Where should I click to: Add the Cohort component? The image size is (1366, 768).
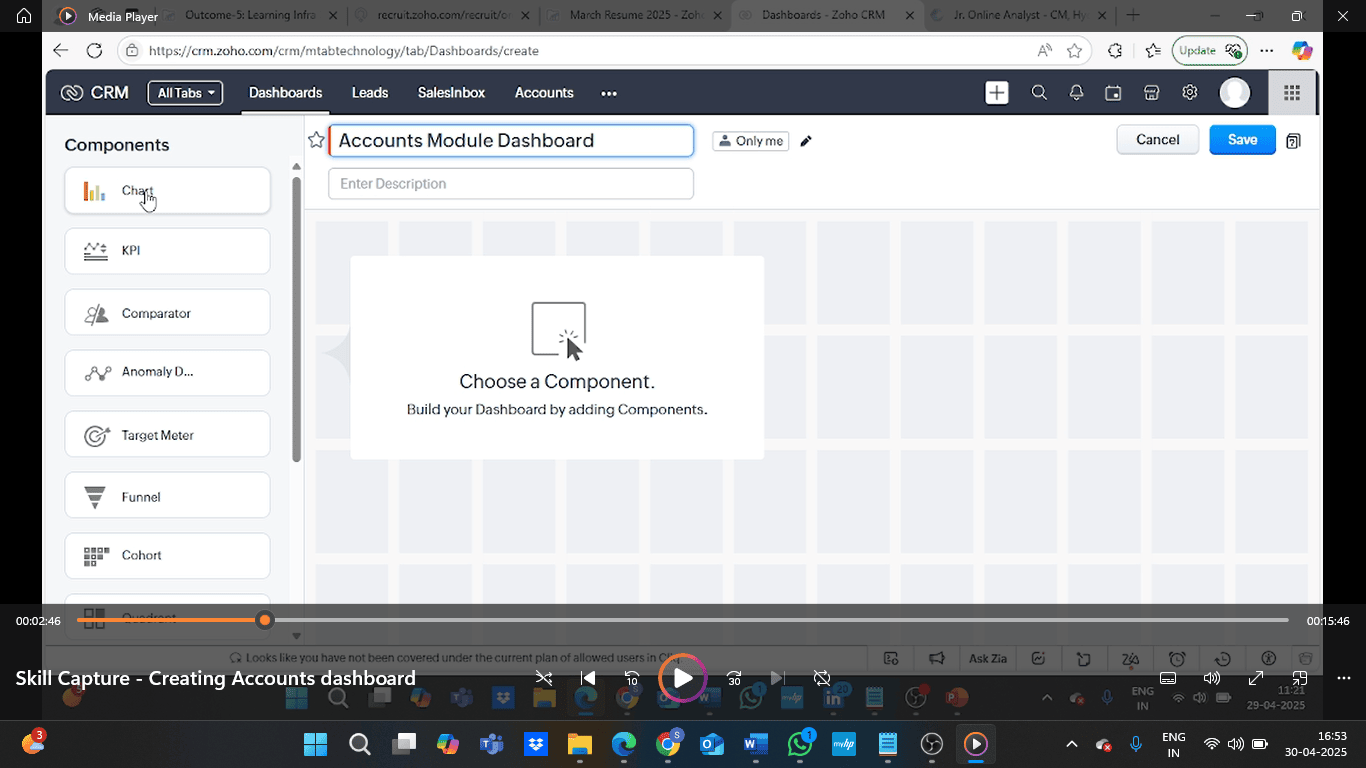(167, 556)
